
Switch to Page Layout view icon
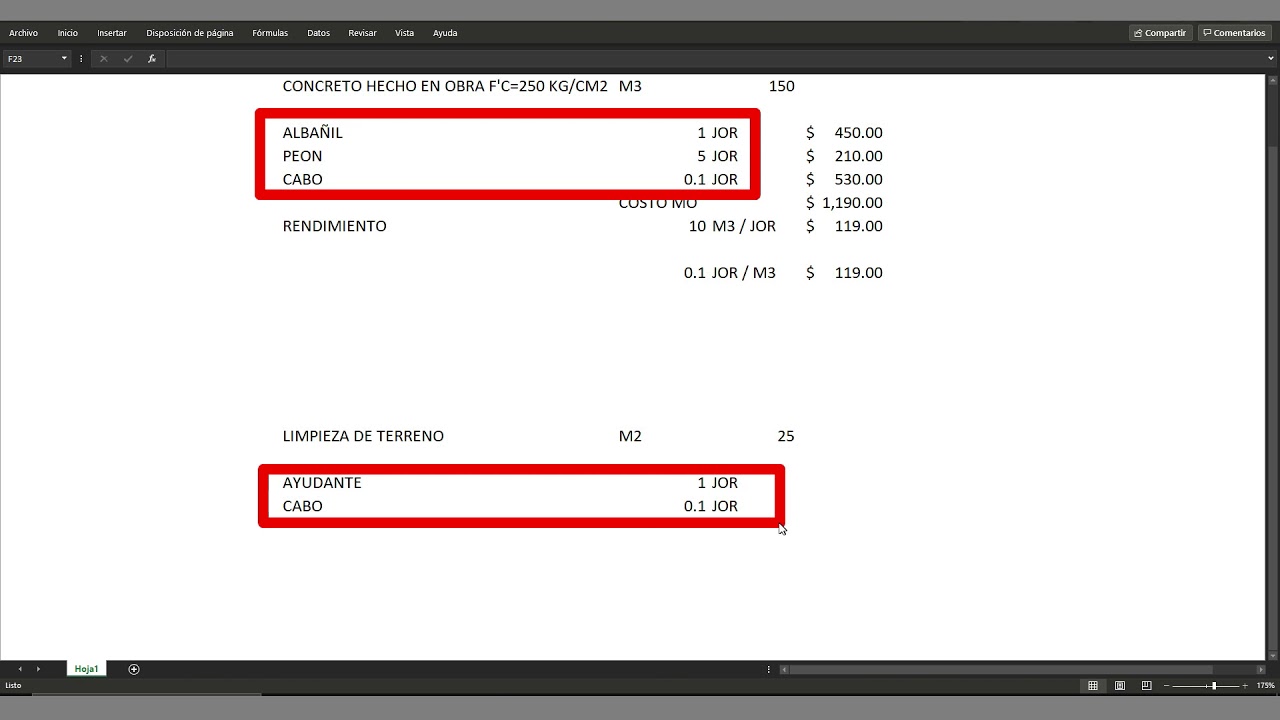click(x=1120, y=686)
